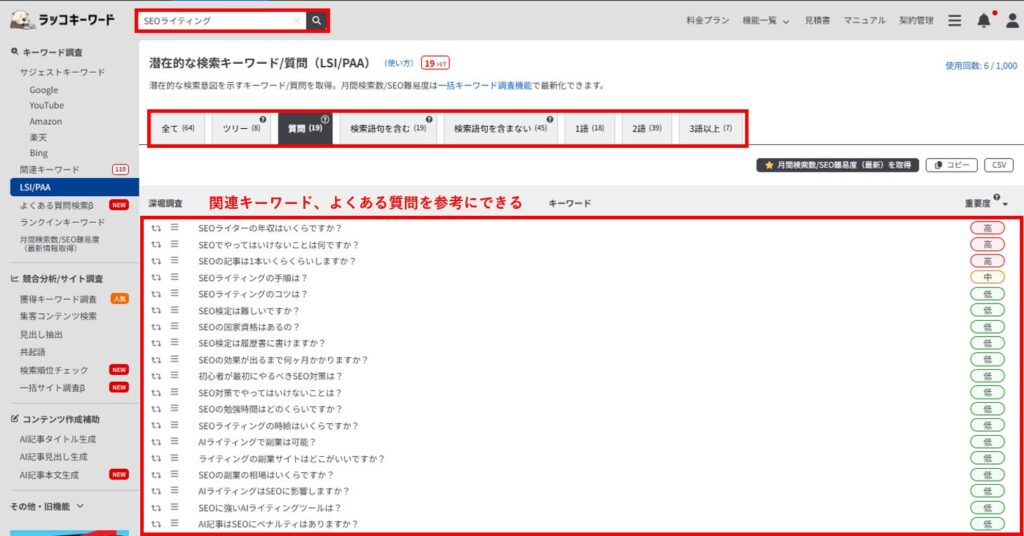Screen dimensions: 1024x536
Task: Select Amazon in sidebar
Action: pyautogui.click(x=45, y=121)
